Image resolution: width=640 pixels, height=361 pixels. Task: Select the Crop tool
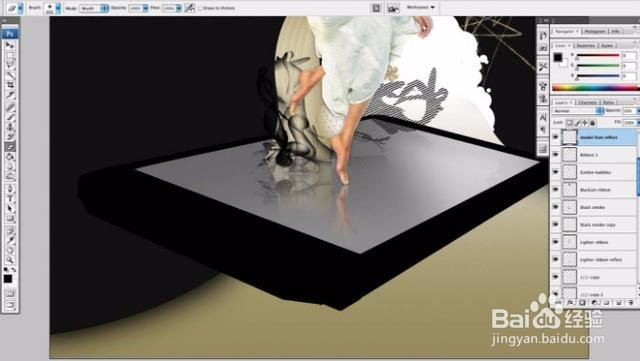10,85
